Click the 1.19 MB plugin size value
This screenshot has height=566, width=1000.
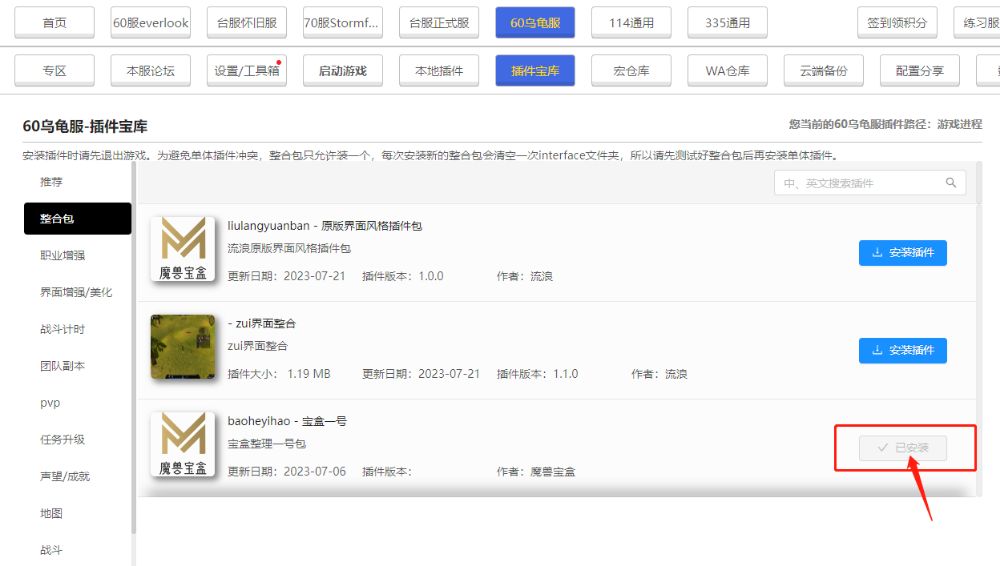click(309, 374)
